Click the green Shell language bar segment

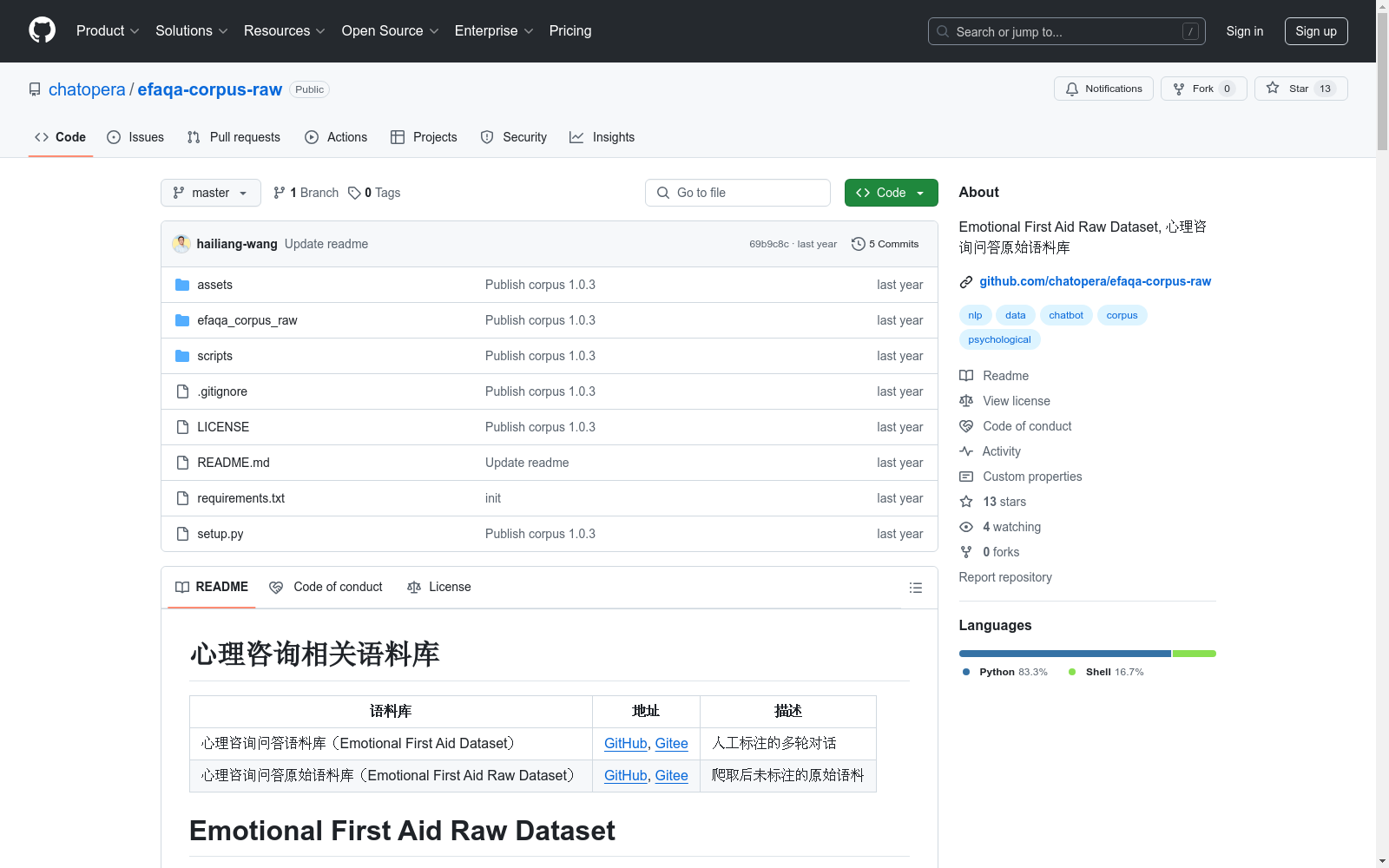[1195, 654]
